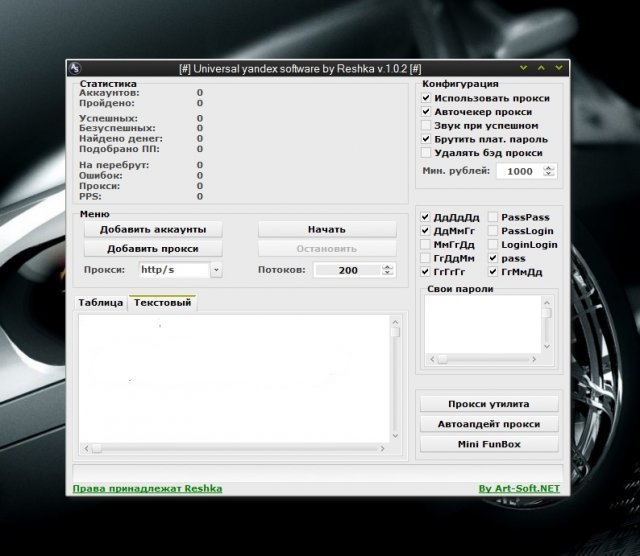Click the Найдено денег: statistics label

[121, 138]
